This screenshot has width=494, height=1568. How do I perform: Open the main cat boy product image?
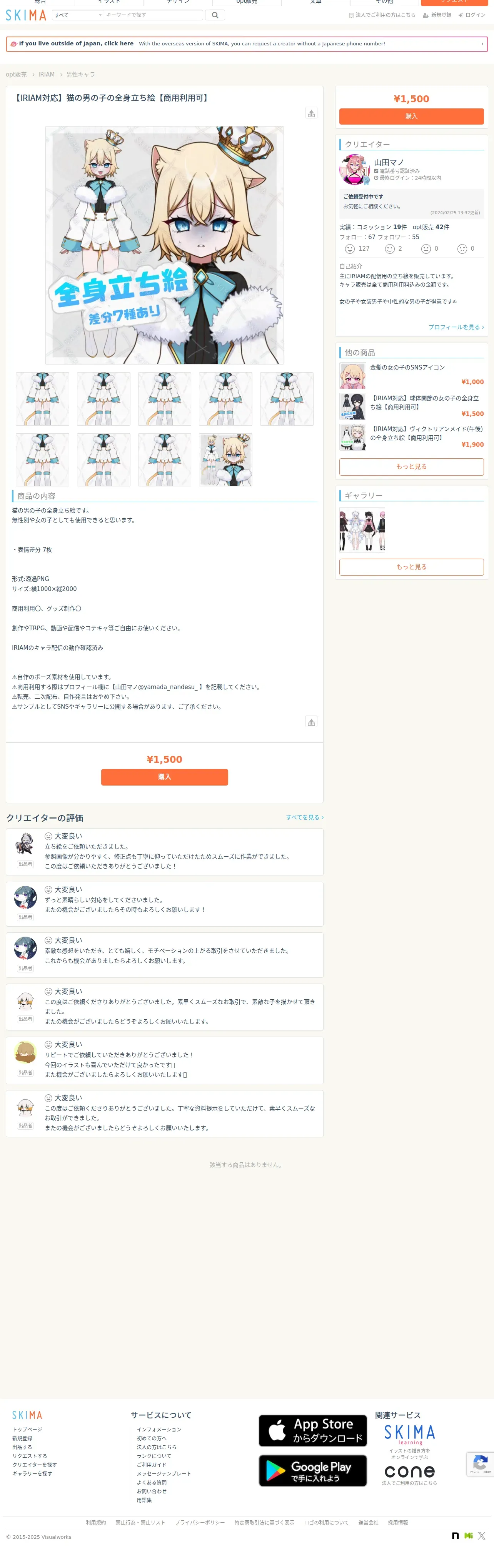point(164,245)
